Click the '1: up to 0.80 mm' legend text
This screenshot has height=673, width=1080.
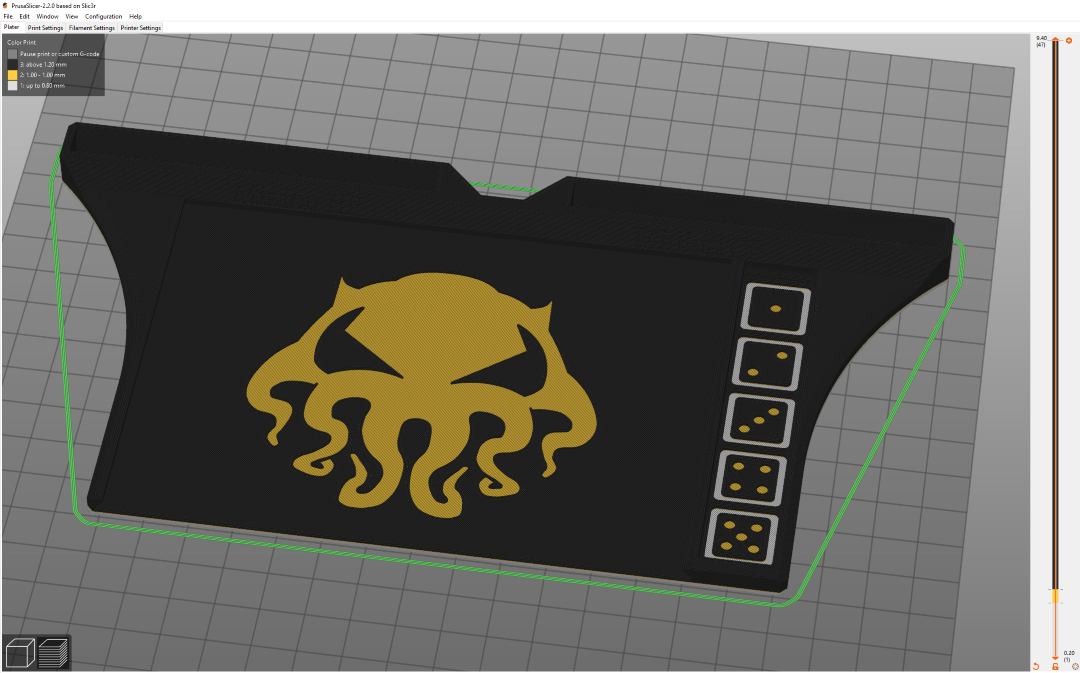point(42,85)
